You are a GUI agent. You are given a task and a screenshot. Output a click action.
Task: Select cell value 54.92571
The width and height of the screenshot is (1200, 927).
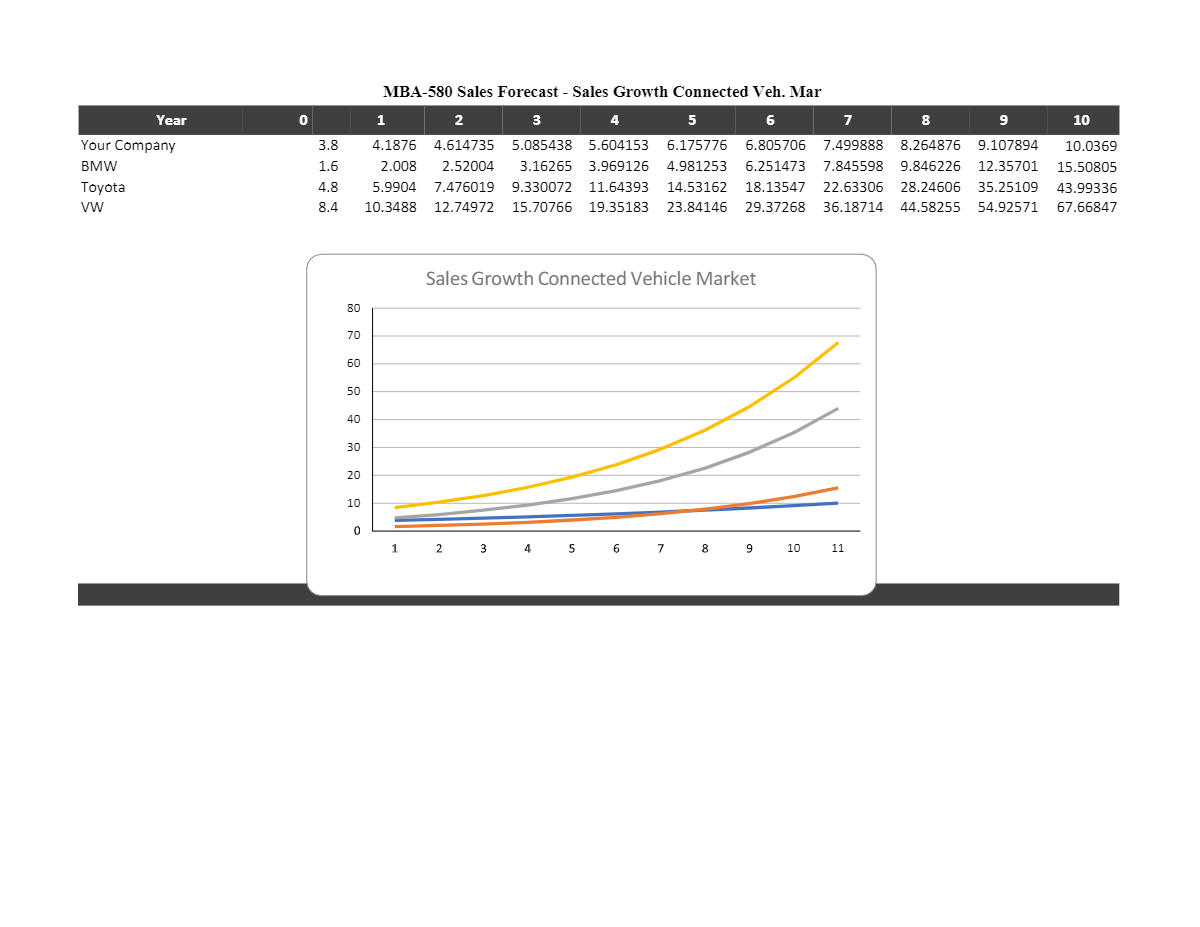[1008, 207]
